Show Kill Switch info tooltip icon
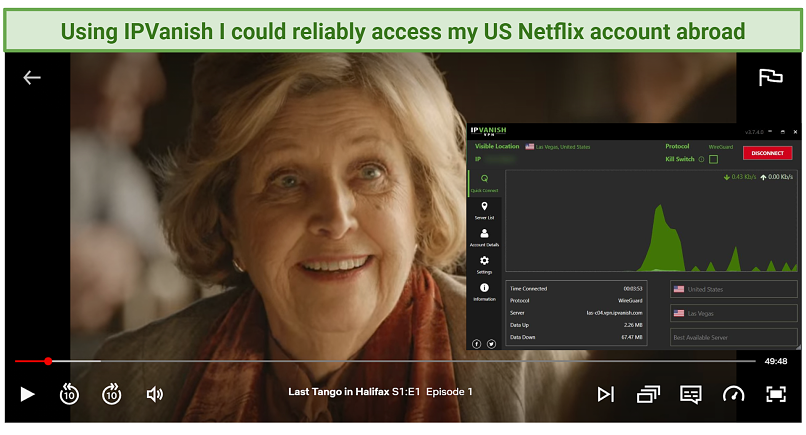Image resolution: width=806 pixels, height=435 pixels. (x=701, y=159)
